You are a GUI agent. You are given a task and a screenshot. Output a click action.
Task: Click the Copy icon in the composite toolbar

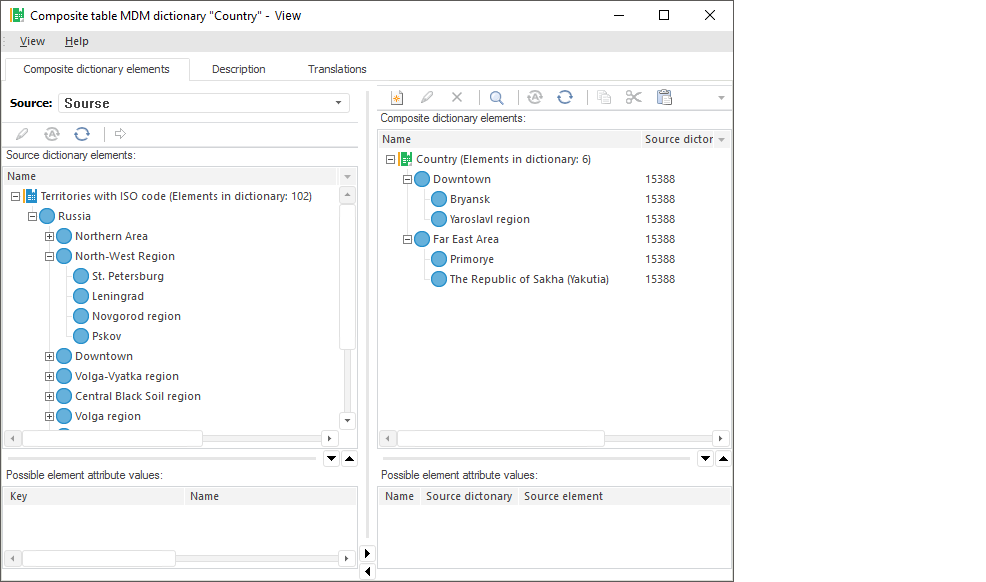point(604,97)
